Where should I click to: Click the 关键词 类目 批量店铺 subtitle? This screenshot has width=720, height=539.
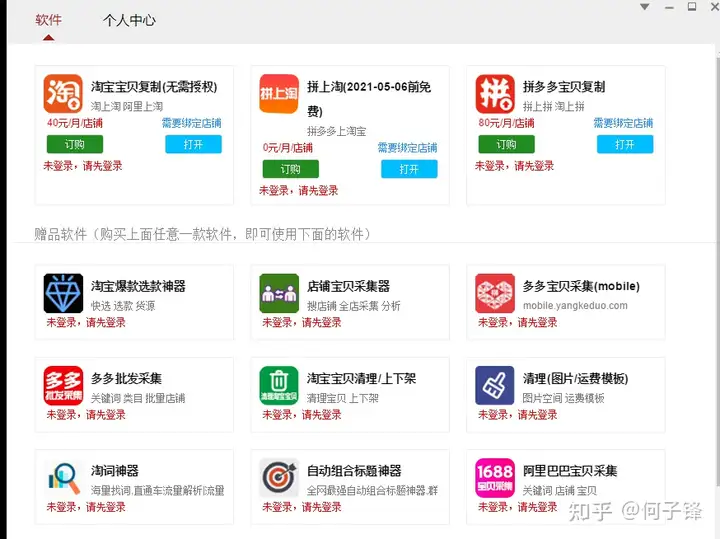[138, 398]
